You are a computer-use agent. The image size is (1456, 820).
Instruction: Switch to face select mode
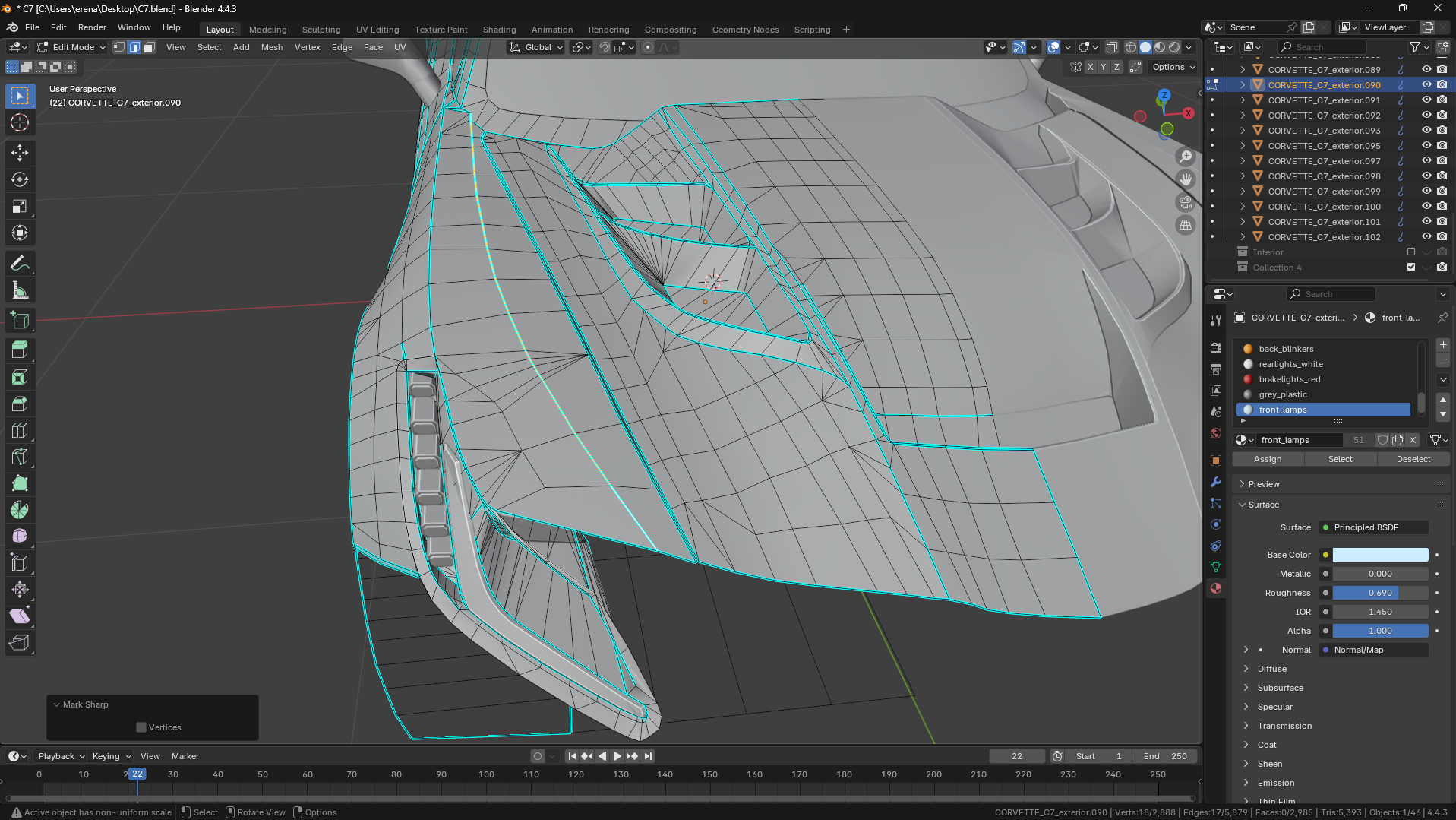click(150, 47)
